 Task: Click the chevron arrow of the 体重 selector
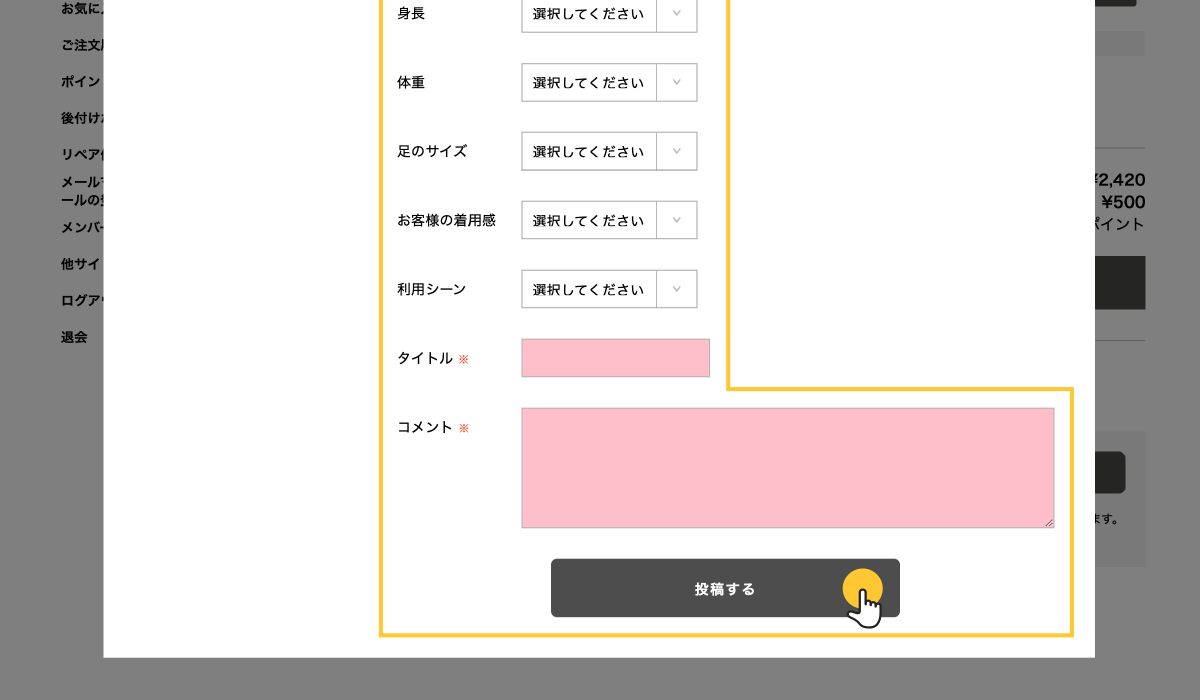[x=676, y=82]
